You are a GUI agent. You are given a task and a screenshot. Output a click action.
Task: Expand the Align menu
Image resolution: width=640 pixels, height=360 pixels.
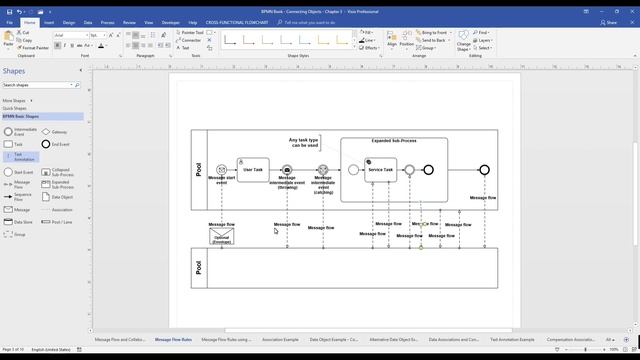pos(392,40)
